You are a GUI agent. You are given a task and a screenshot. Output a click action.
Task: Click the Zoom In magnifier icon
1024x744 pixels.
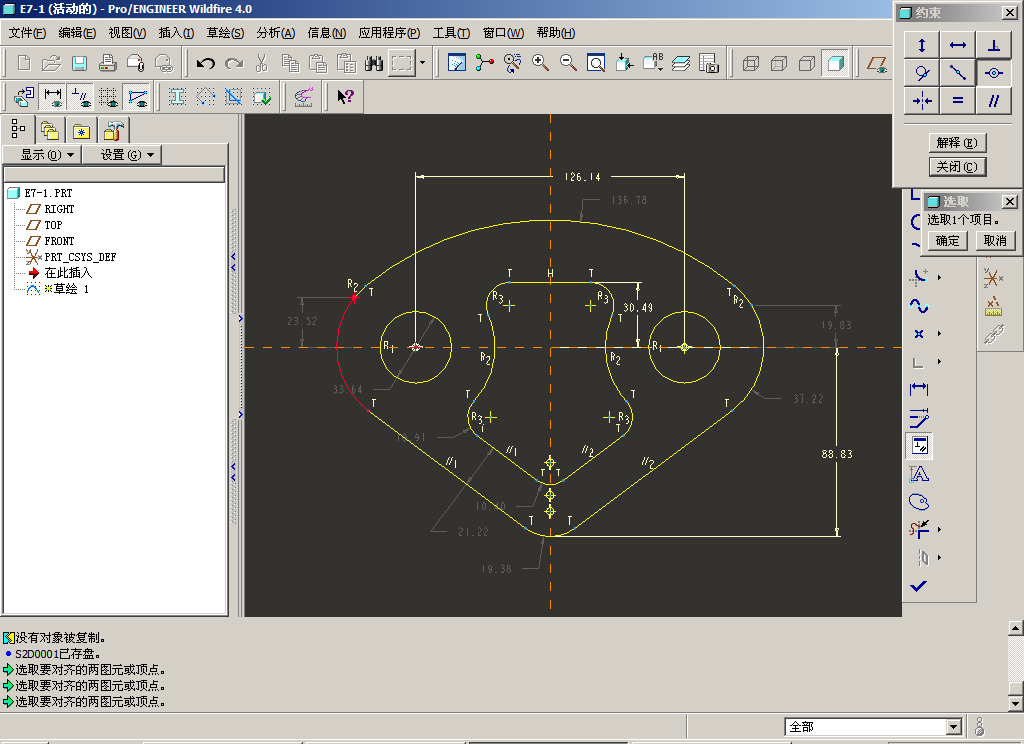[541, 63]
